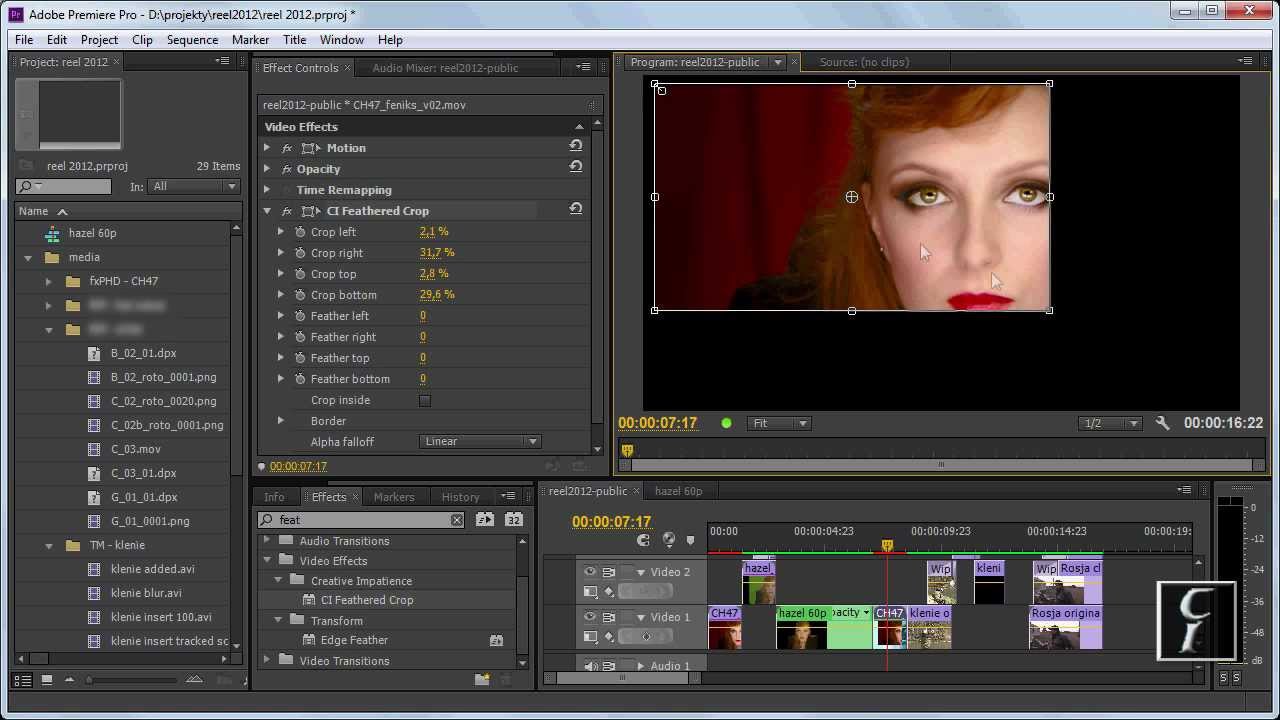Image resolution: width=1280 pixels, height=720 pixels.
Task: Switch Project panel to icon view
Action: 46,680
